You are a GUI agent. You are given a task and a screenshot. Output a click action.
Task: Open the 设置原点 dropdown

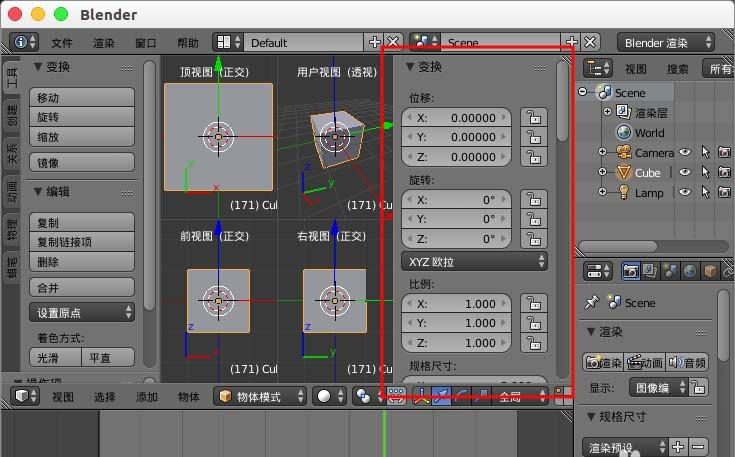pos(82,312)
